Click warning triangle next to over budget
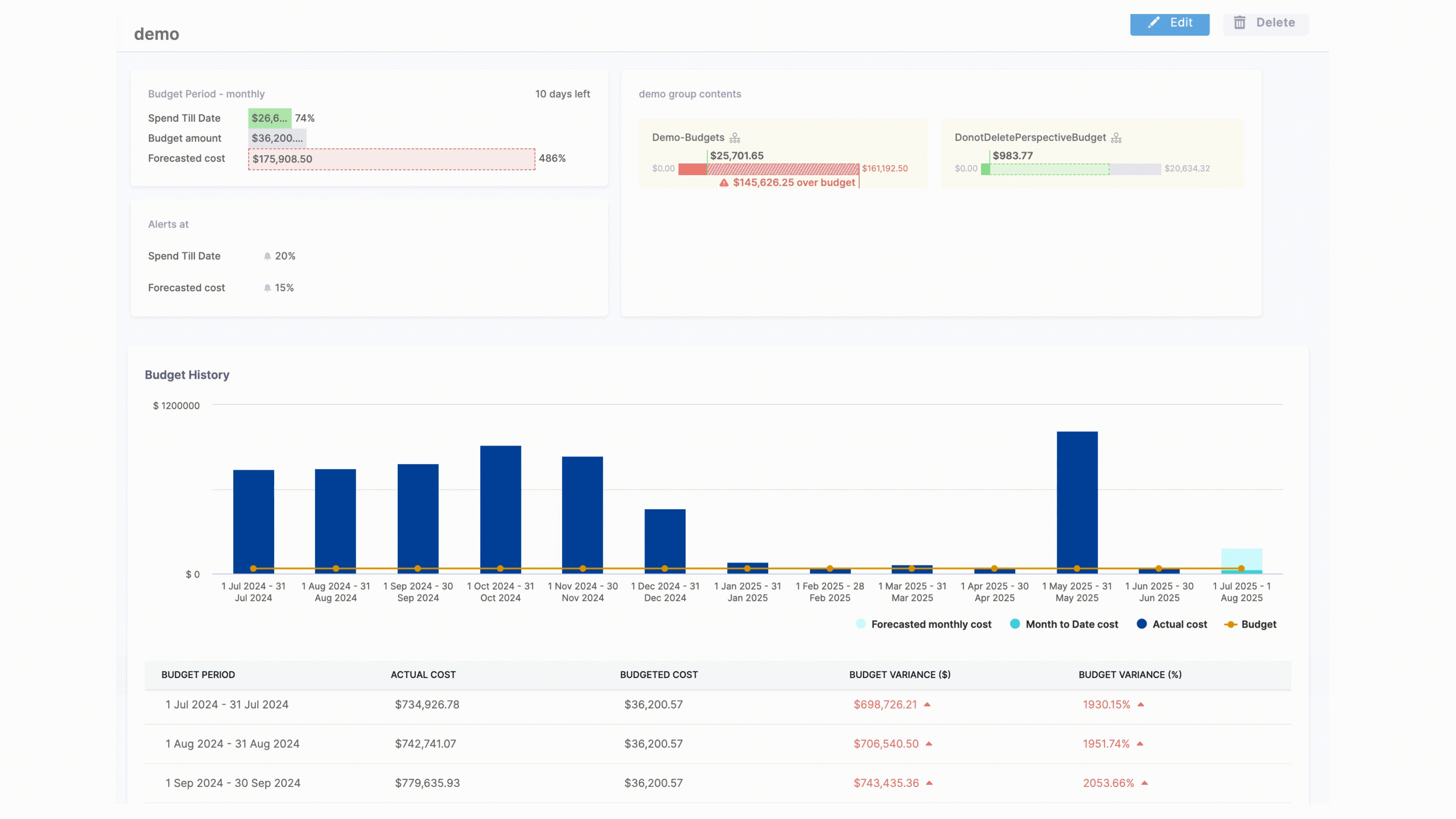Screen dimensions: 1456x819 coord(724,182)
